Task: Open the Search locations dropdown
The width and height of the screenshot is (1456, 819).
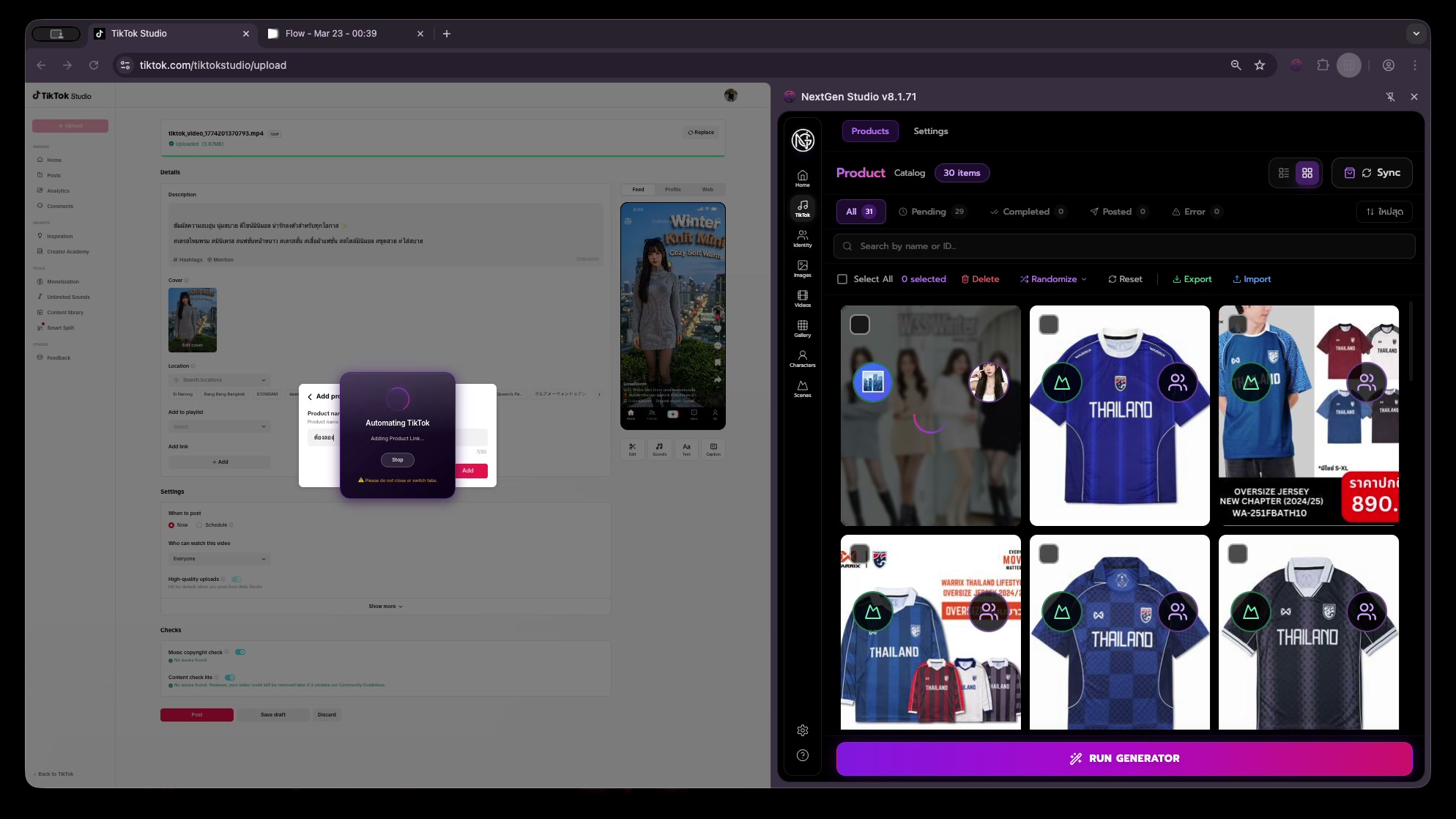Action: click(220, 380)
